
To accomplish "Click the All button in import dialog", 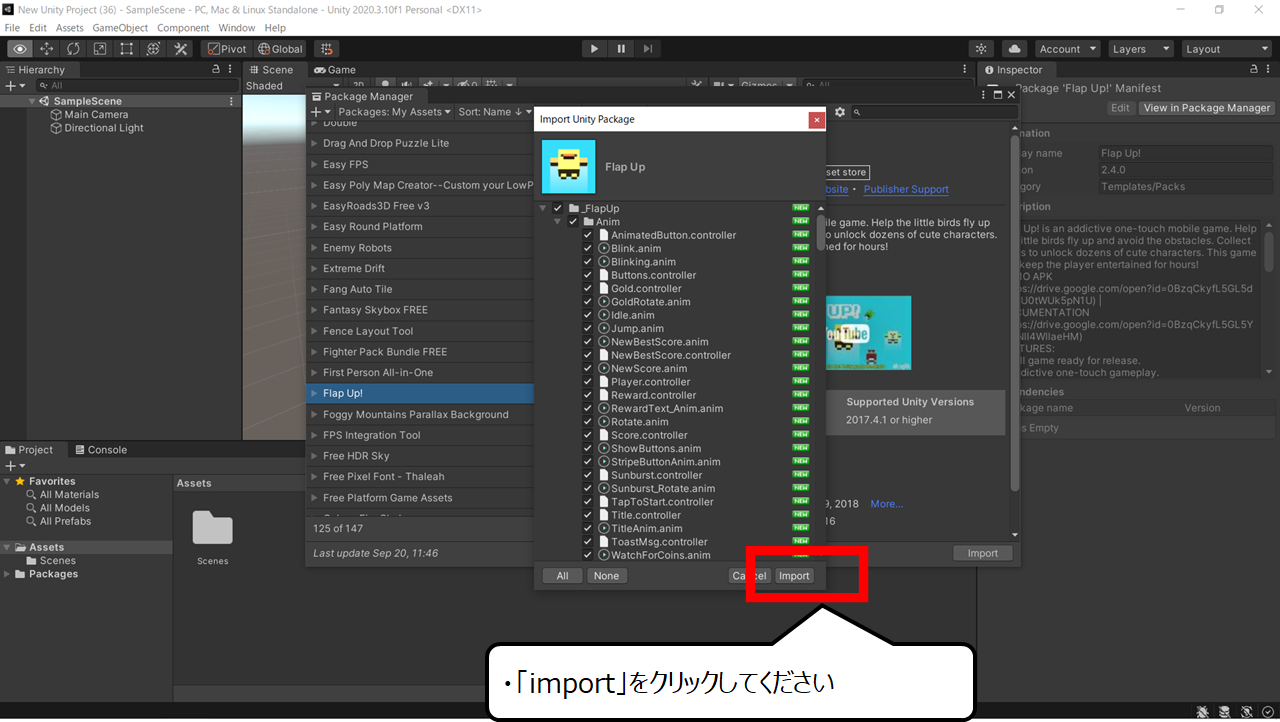I will click(562, 576).
